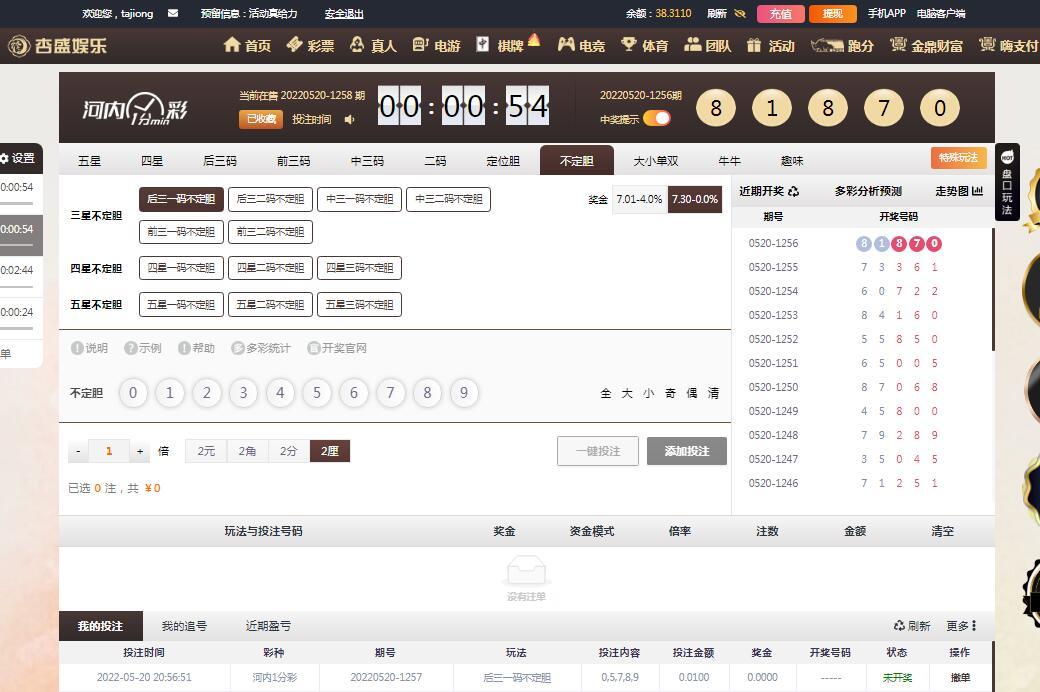1040x692 pixels.
Task: Click 安全退出 logout link
Action: 344,13
